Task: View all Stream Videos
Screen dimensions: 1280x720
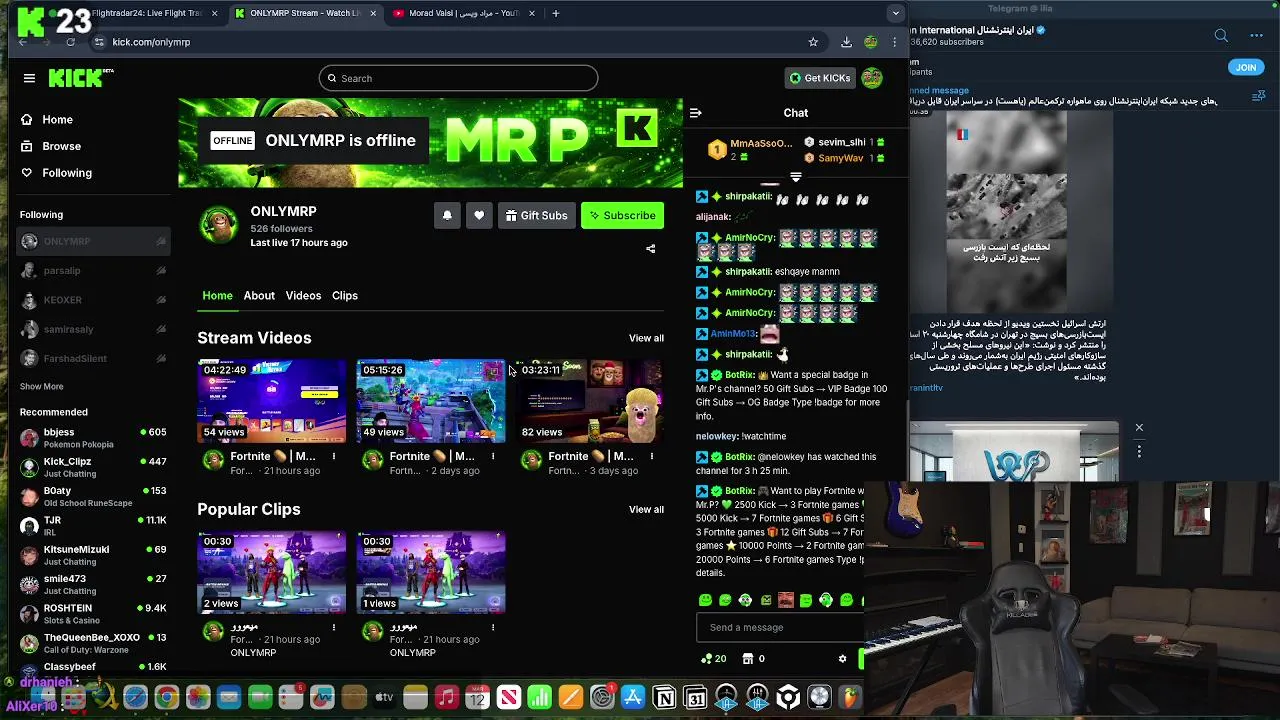Action: pos(646,338)
